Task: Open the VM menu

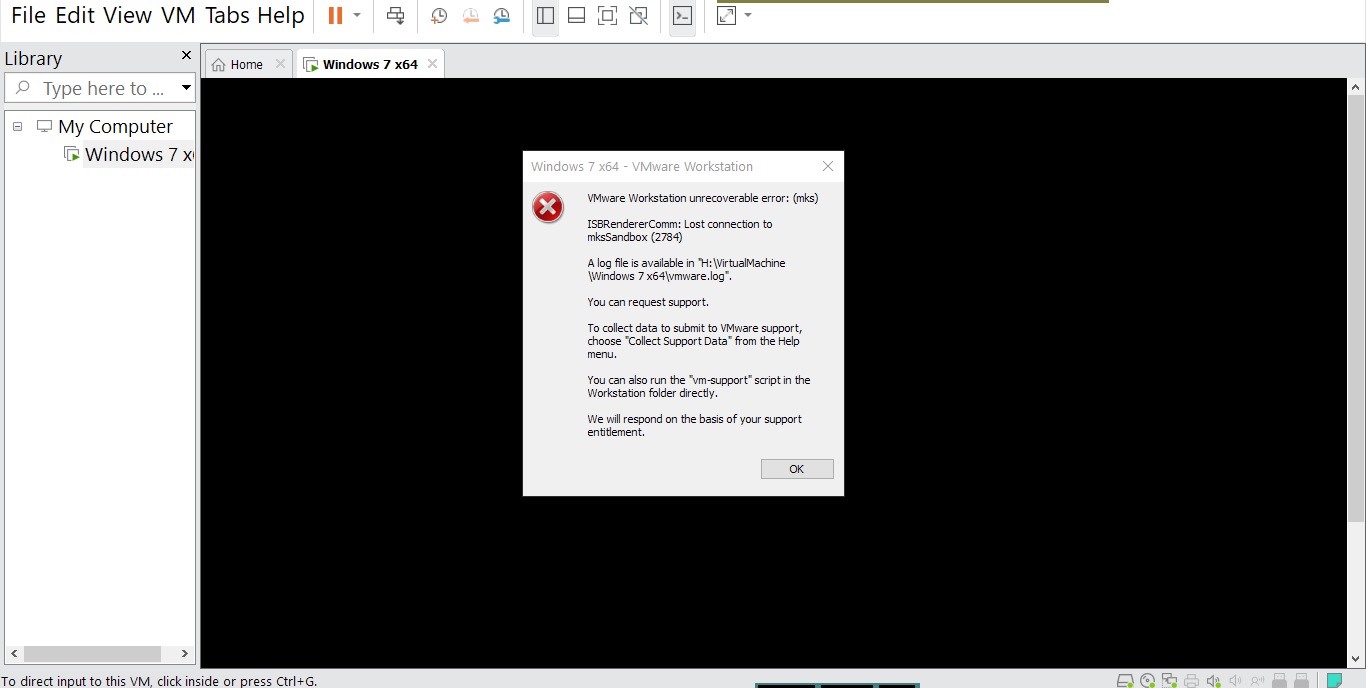Action: click(x=178, y=16)
